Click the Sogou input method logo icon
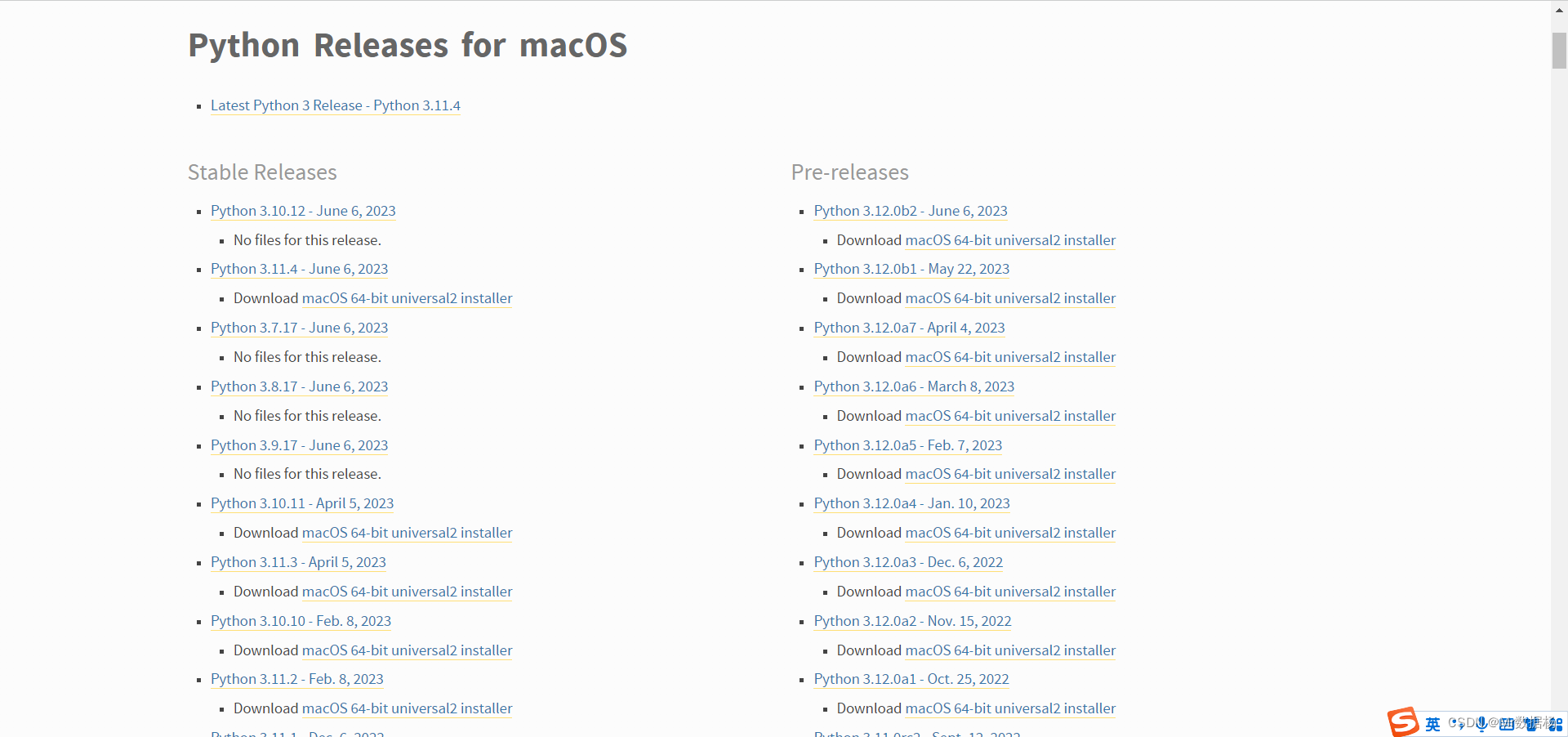Screen dimensions: 1568x737 point(1404,722)
